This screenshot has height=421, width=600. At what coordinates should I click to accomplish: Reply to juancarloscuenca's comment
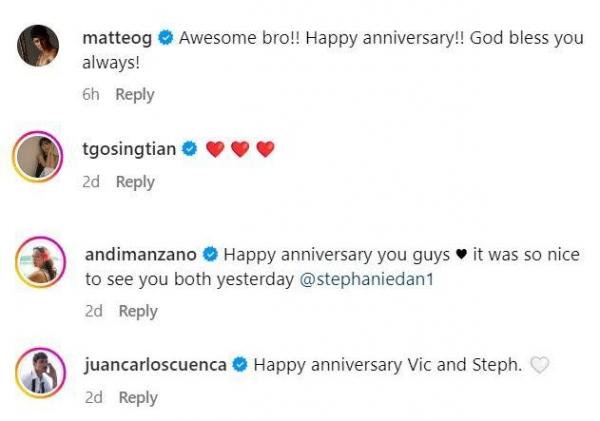pos(138,397)
